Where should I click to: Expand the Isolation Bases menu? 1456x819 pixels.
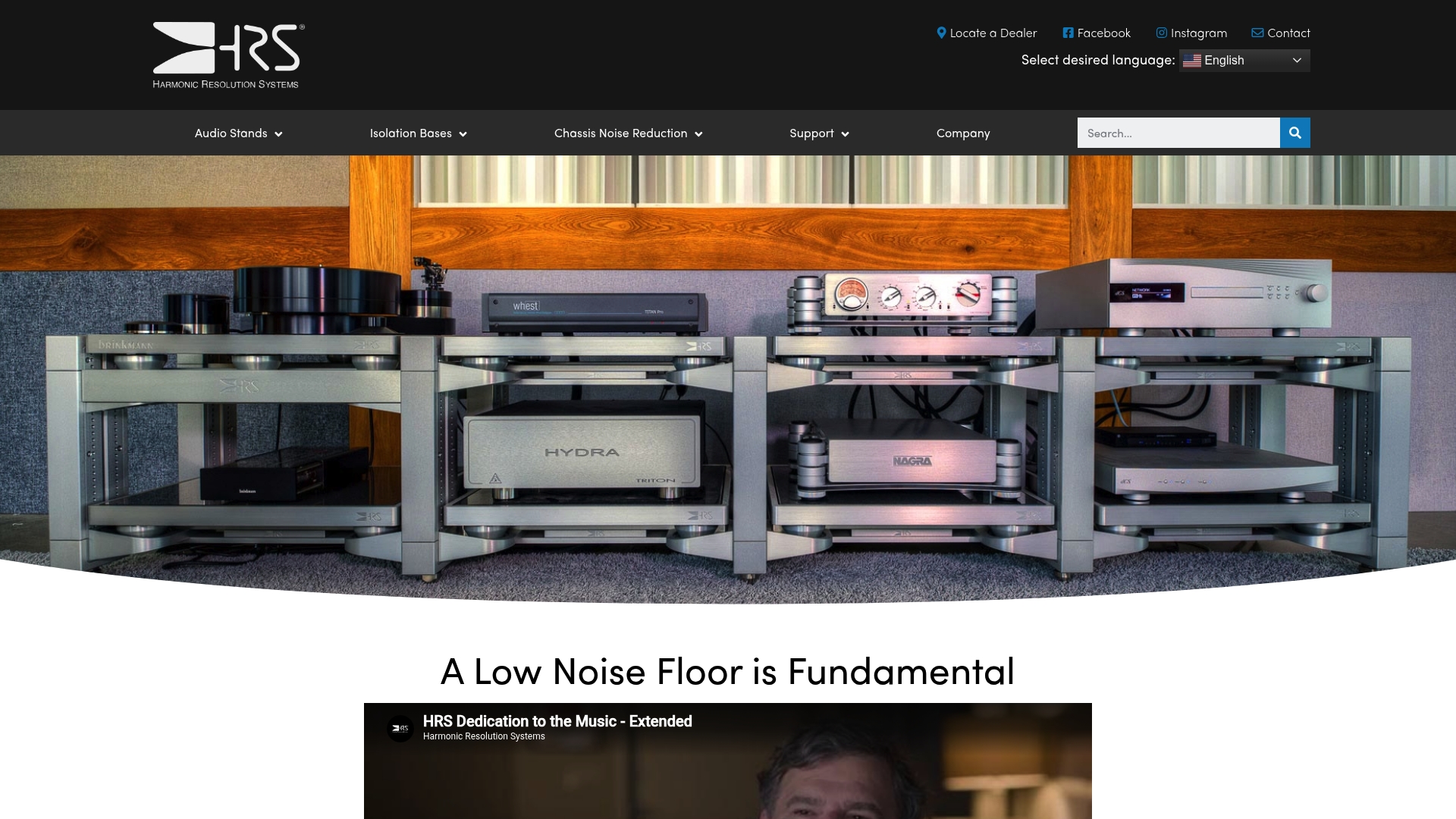tap(418, 133)
